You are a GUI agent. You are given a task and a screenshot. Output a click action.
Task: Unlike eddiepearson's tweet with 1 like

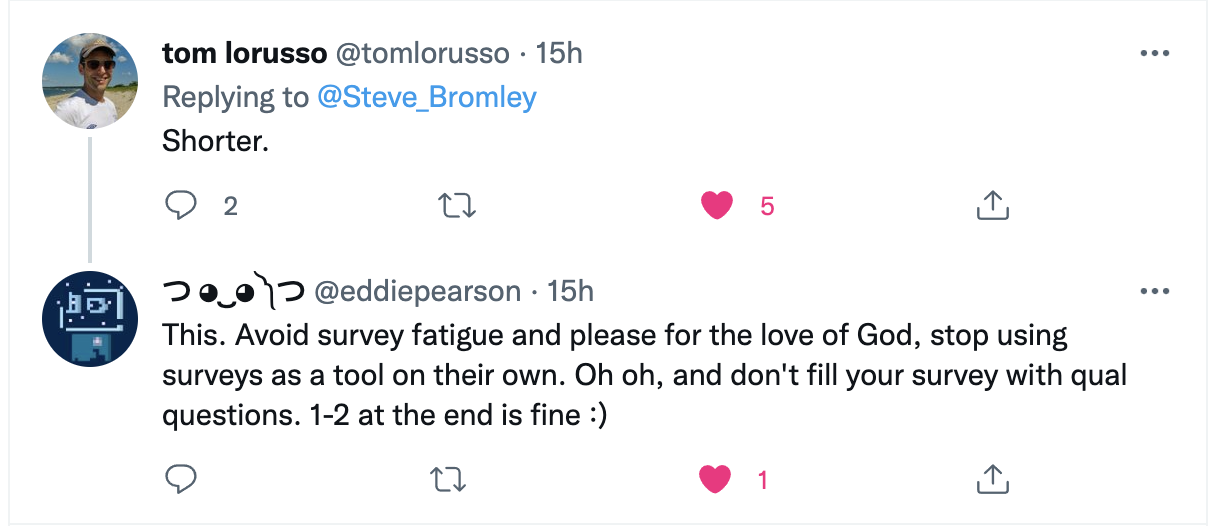click(716, 480)
